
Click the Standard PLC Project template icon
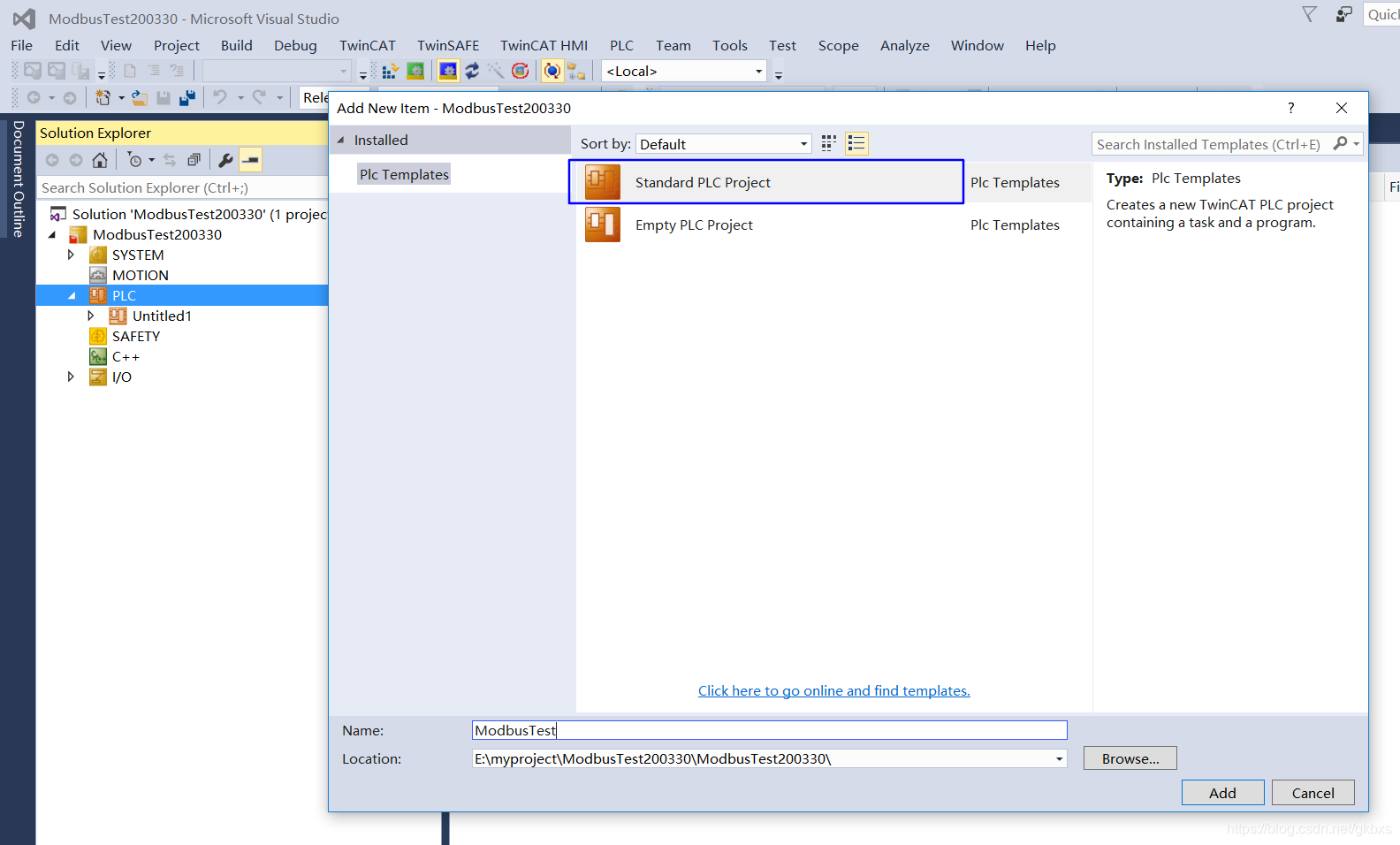tap(603, 182)
